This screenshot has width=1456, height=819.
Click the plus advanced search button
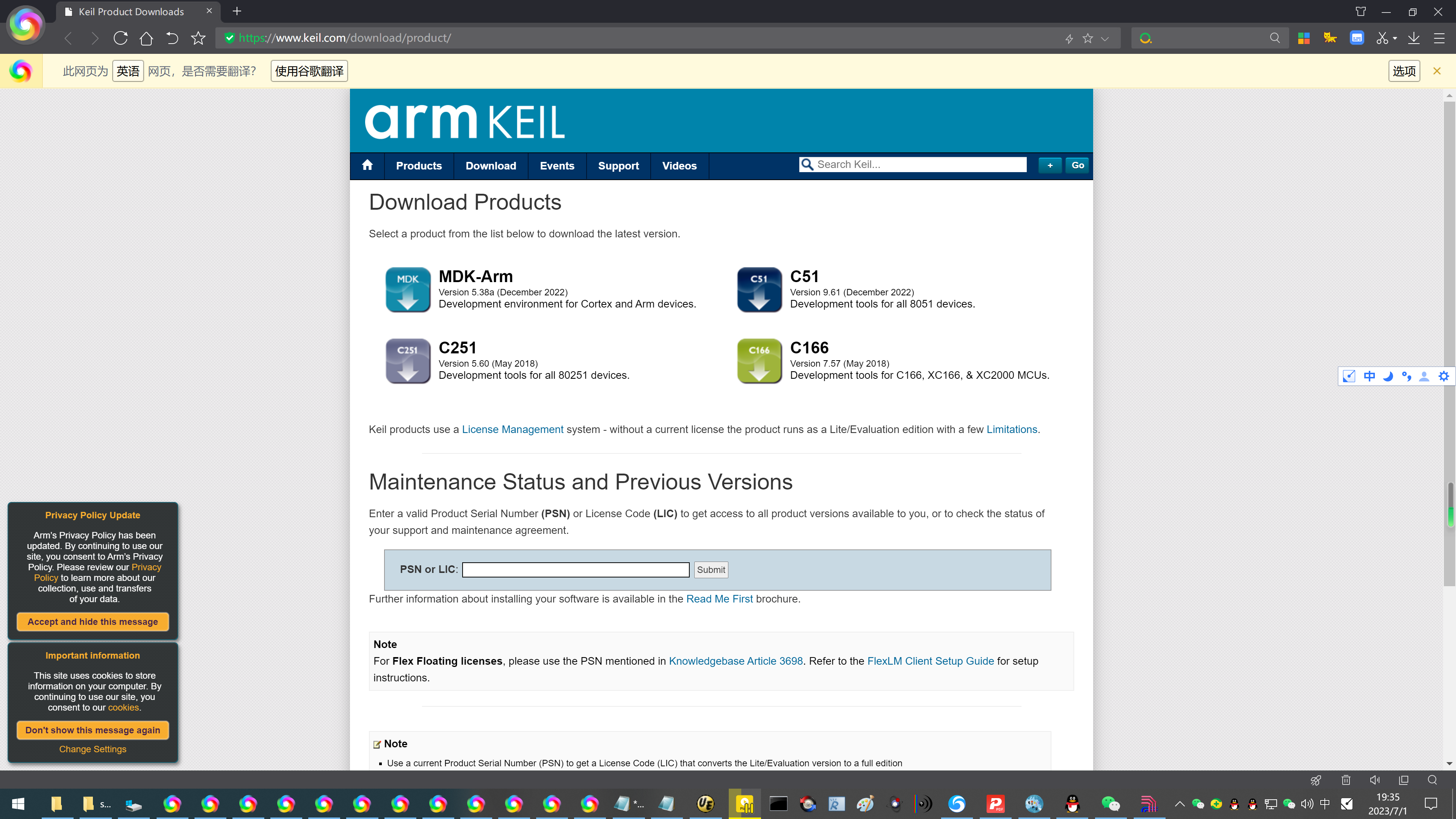tap(1050, 165)
